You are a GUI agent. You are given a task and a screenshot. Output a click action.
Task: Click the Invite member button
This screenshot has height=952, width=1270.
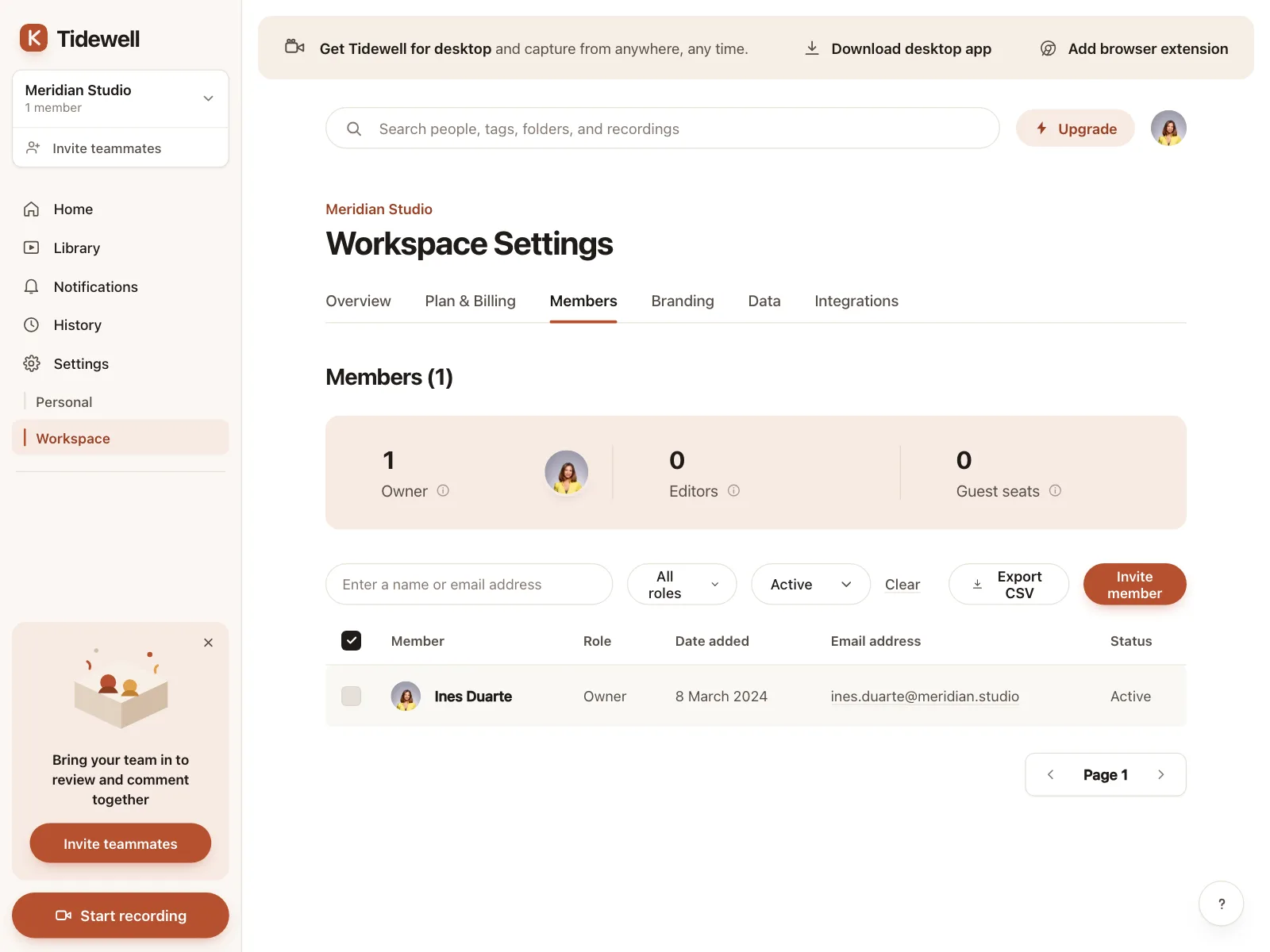point(1134,584)
